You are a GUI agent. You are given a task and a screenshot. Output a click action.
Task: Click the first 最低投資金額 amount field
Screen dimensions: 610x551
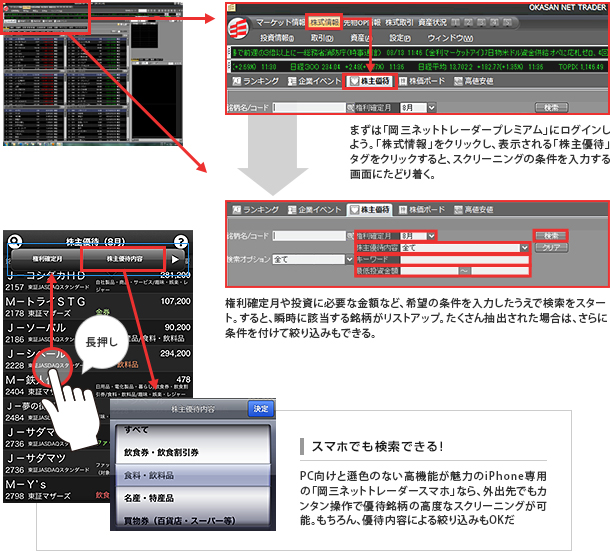click(429, 271)
